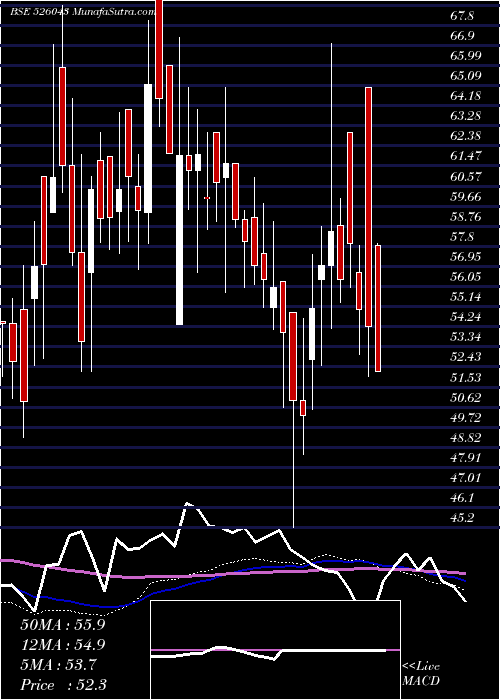Select the 67.8 price axis label
Screen dimensions: 500x700
tap(463, 16)
